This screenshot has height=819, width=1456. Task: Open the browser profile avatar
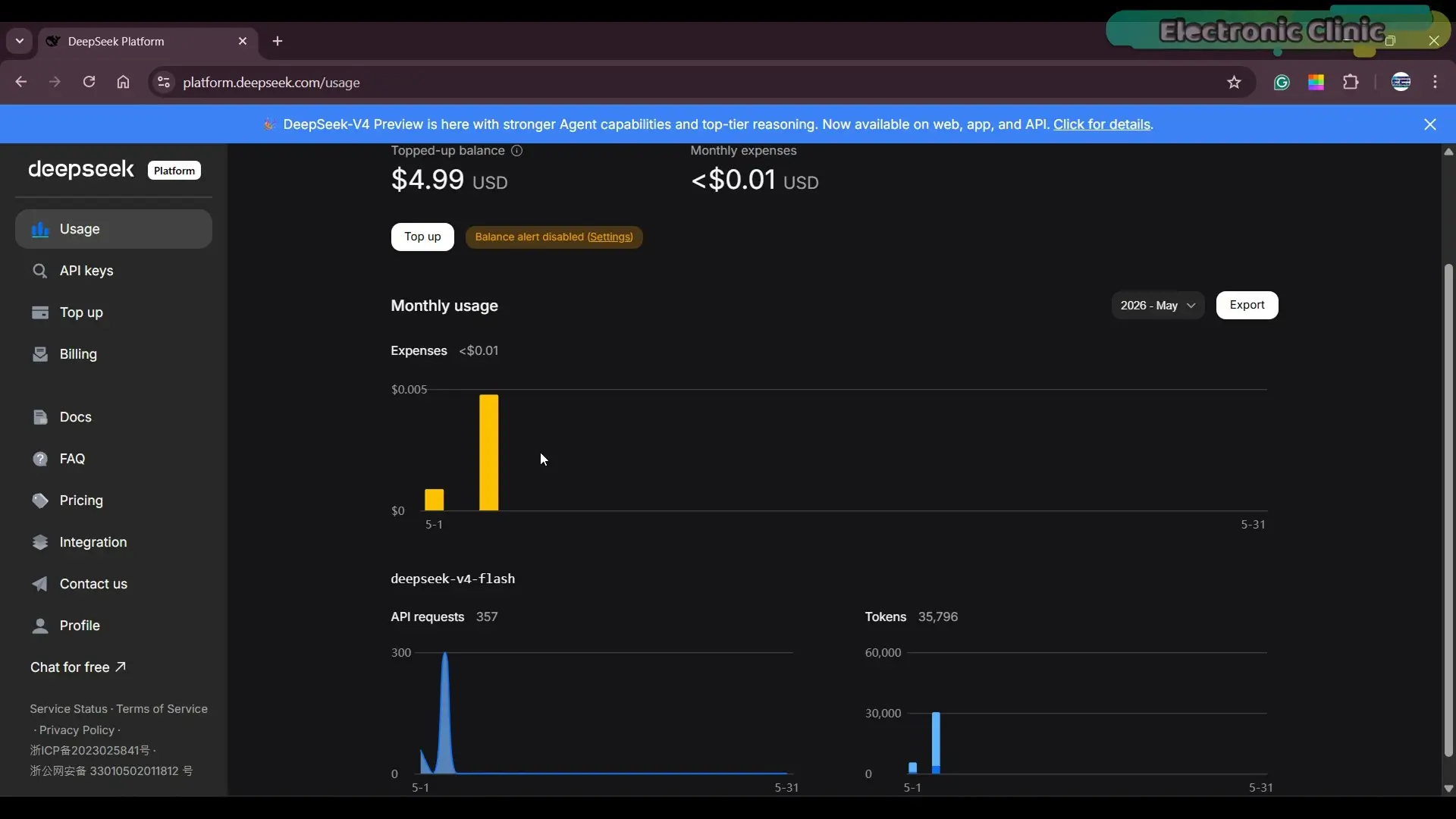[1401, 82]
